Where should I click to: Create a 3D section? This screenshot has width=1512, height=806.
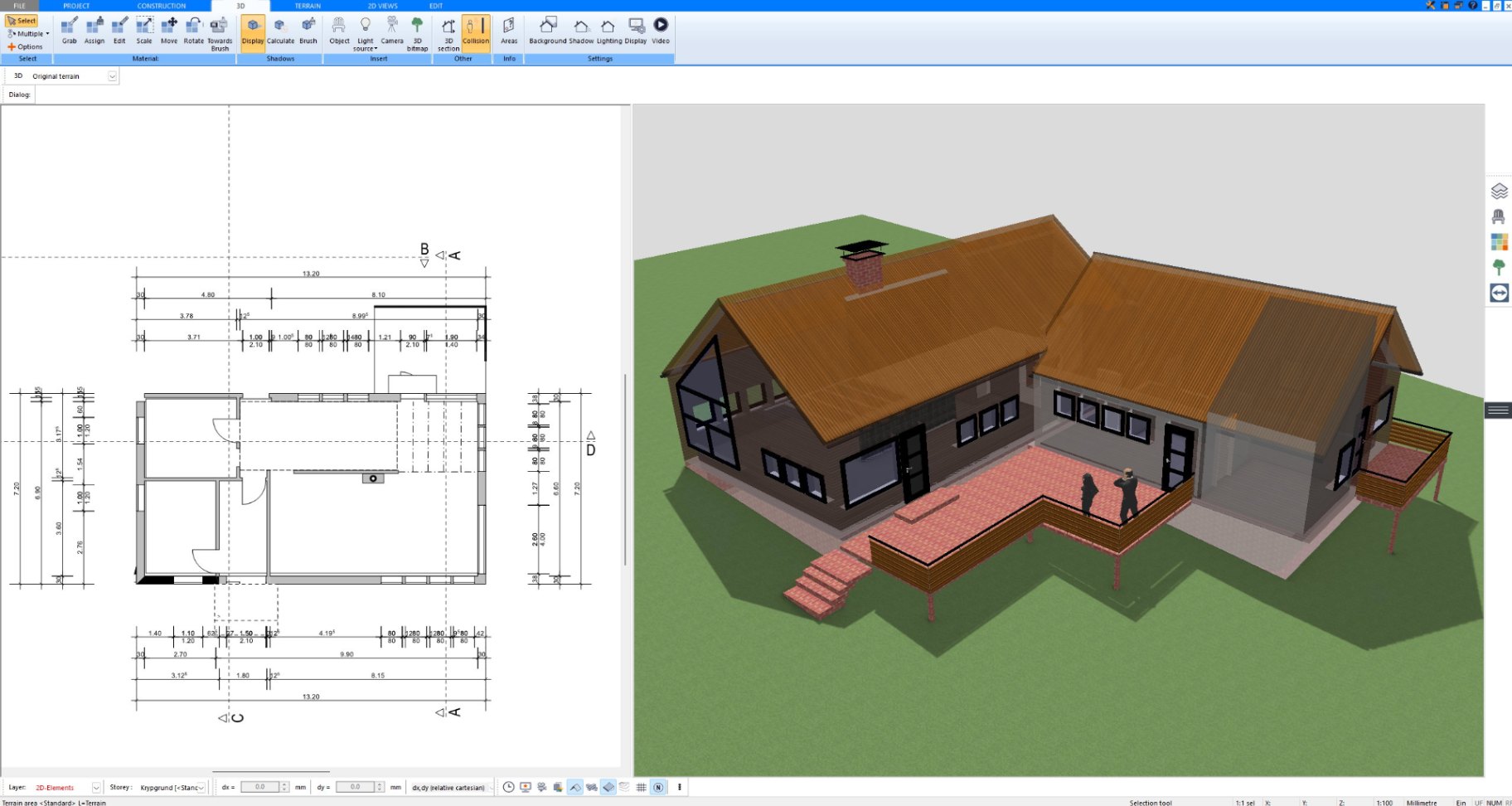(x=448, y=33)
